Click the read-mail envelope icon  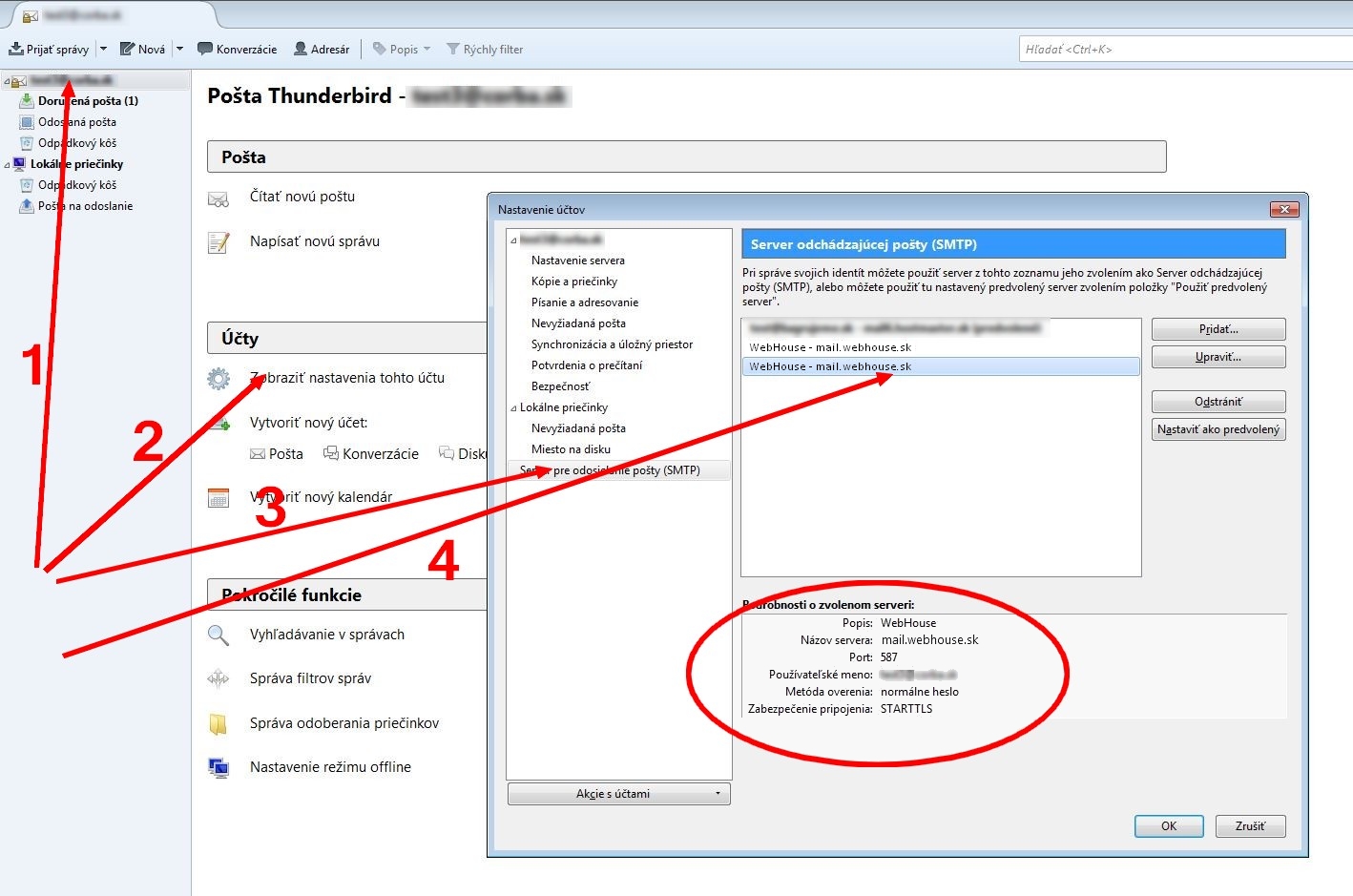coord(219,198)
